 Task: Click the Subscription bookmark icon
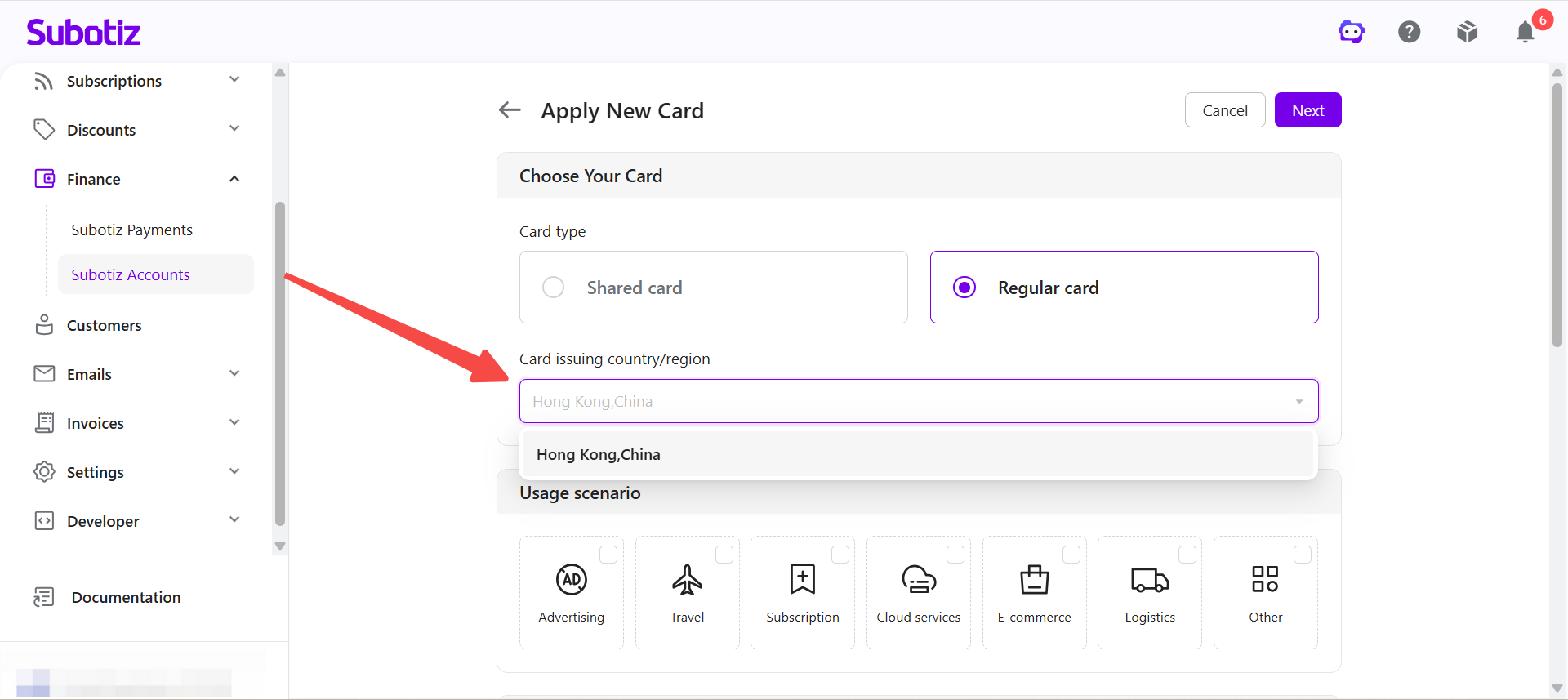803,579
